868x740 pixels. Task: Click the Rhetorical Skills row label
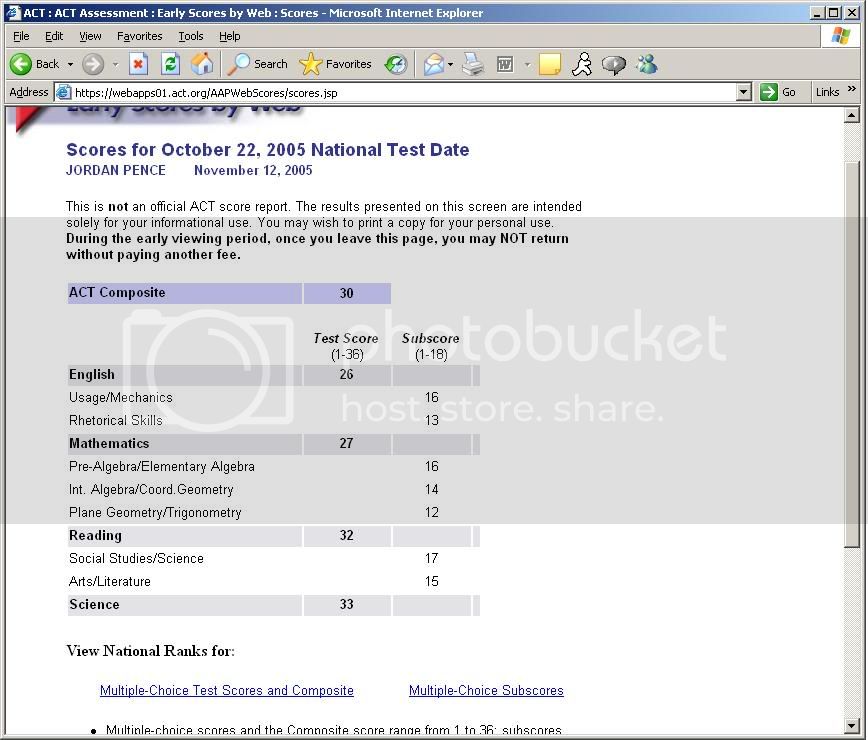pos(116,420)
